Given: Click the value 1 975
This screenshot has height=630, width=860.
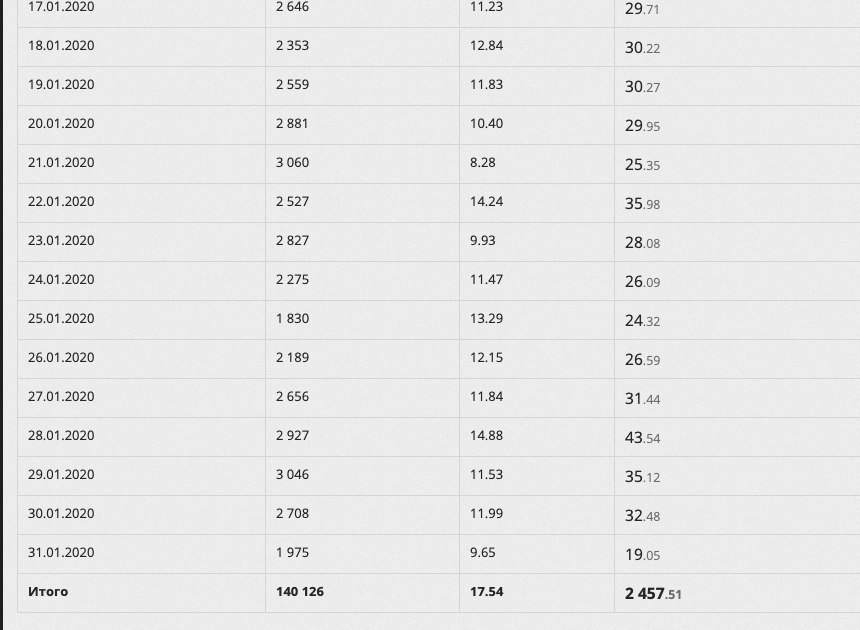Looking at the screenshot, I should point(292,553).
